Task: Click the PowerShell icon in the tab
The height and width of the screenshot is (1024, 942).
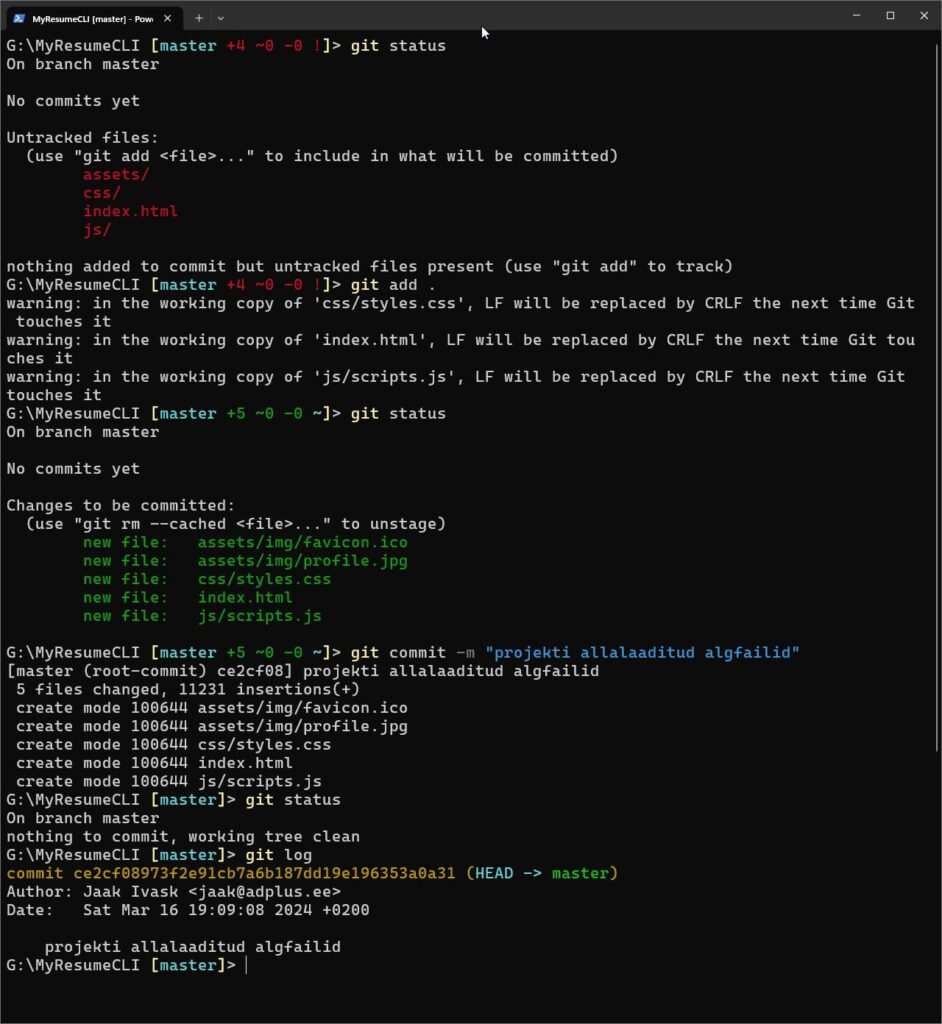Action: 19,18
